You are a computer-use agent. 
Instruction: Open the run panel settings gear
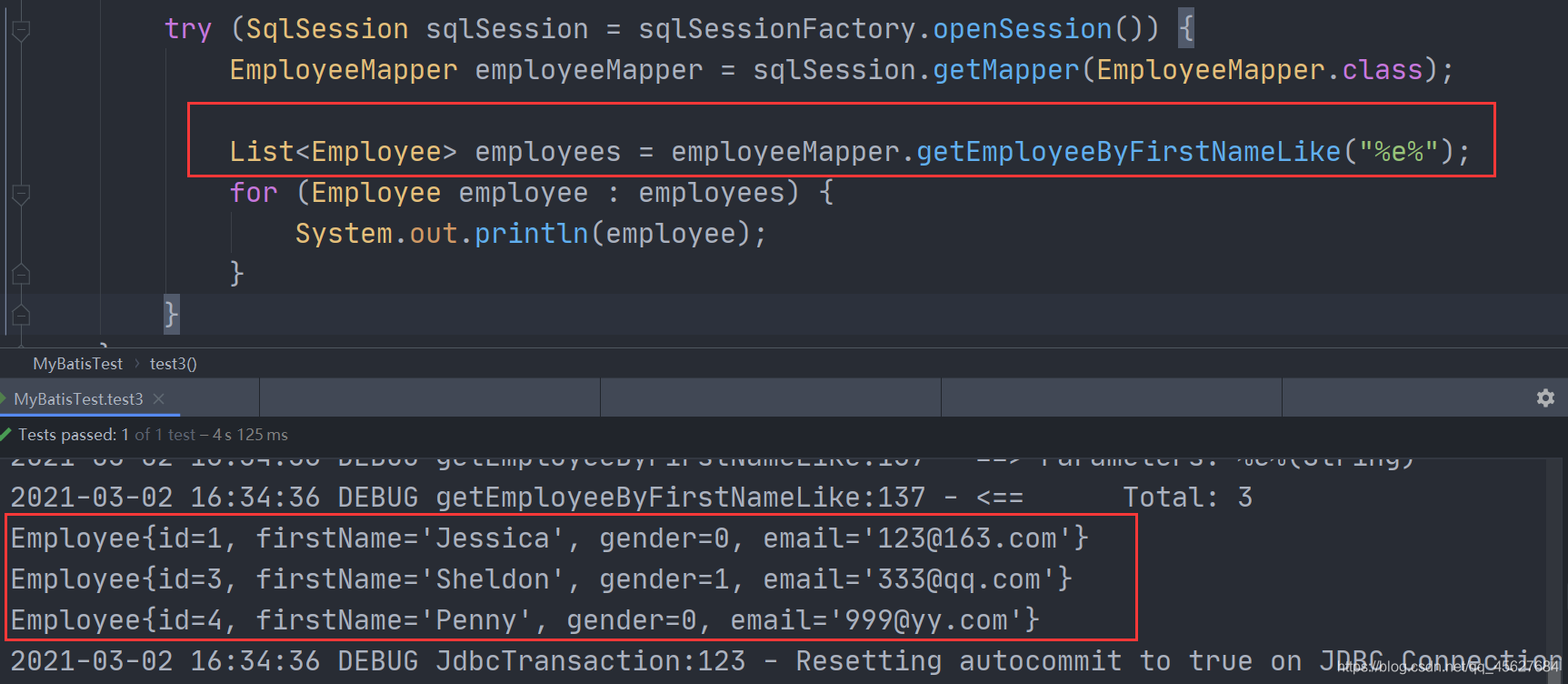(x=1544, y=398)
